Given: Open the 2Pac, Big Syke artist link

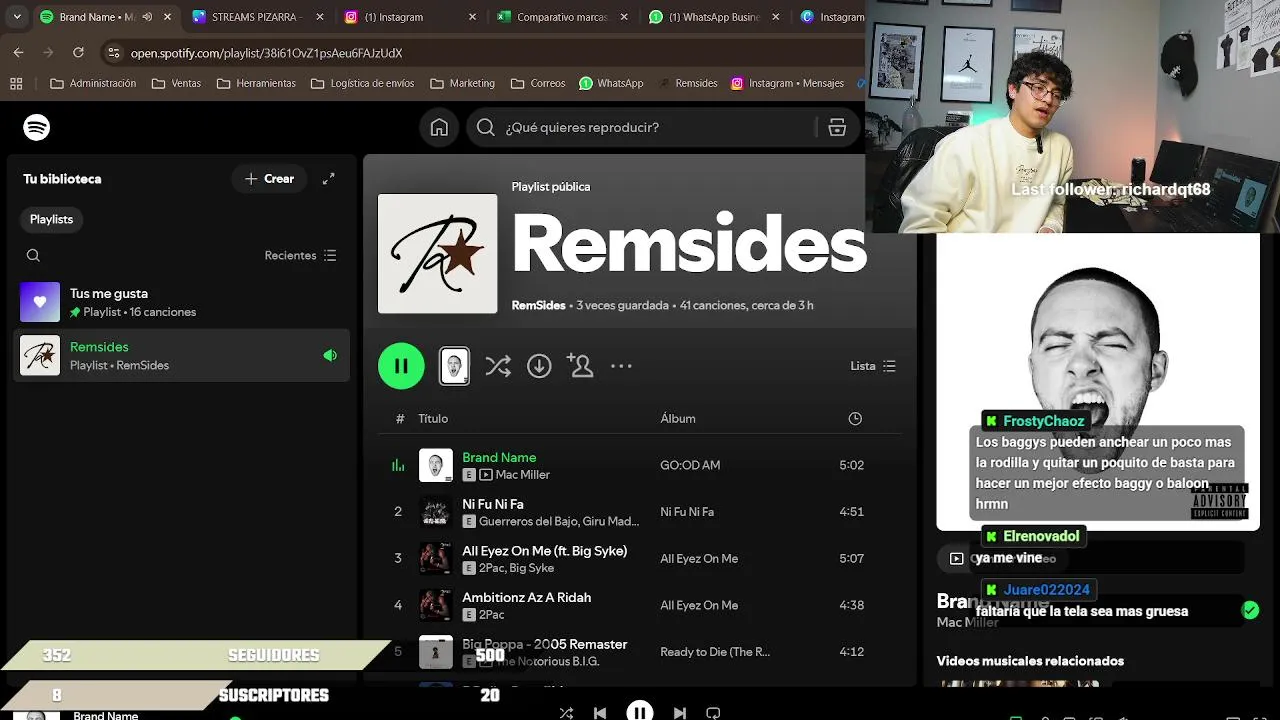Looking at the screenshot, I should pos(516,568).
